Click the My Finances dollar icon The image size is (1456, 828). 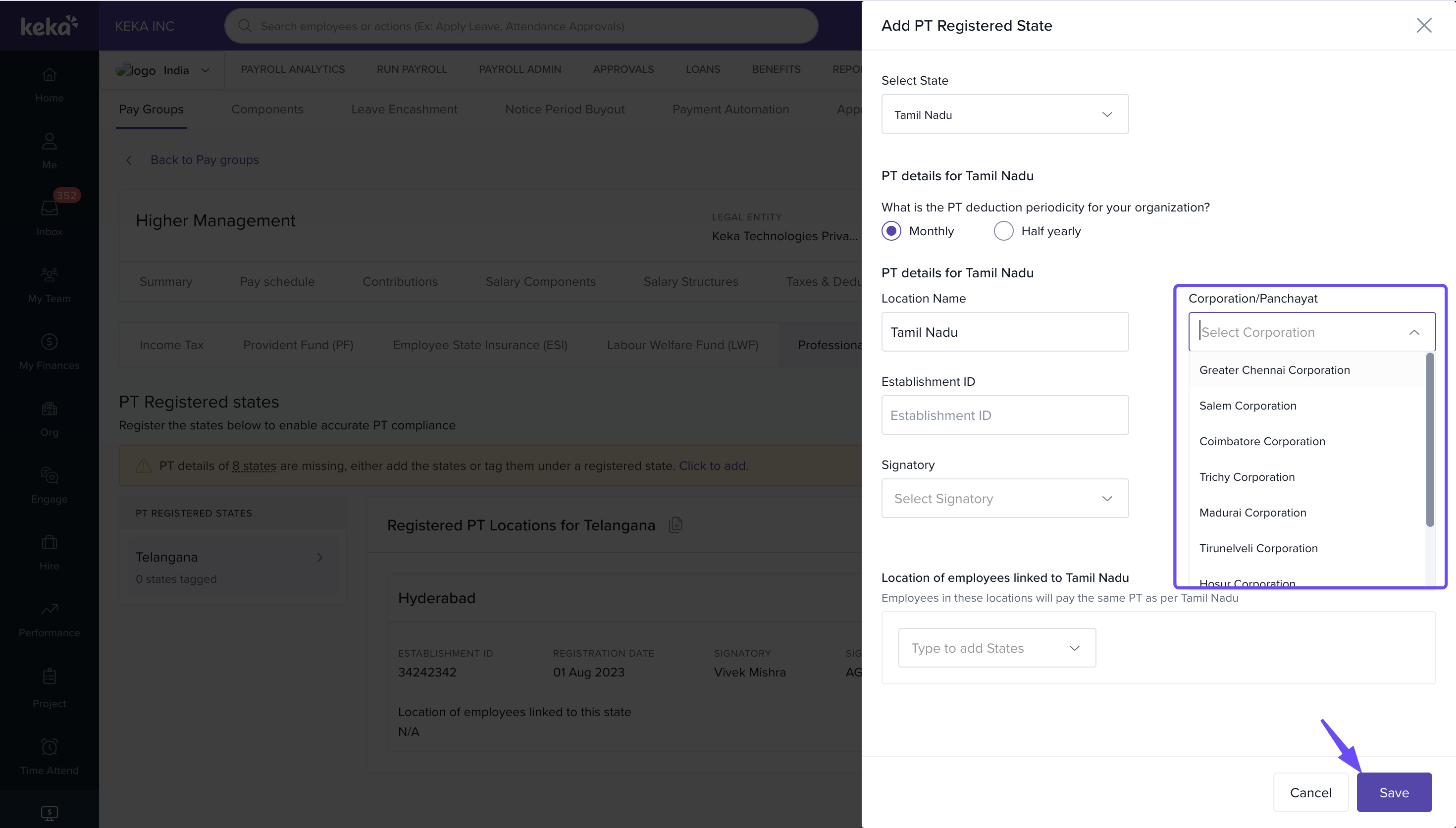pyautogui.click(x=50, y=342)
